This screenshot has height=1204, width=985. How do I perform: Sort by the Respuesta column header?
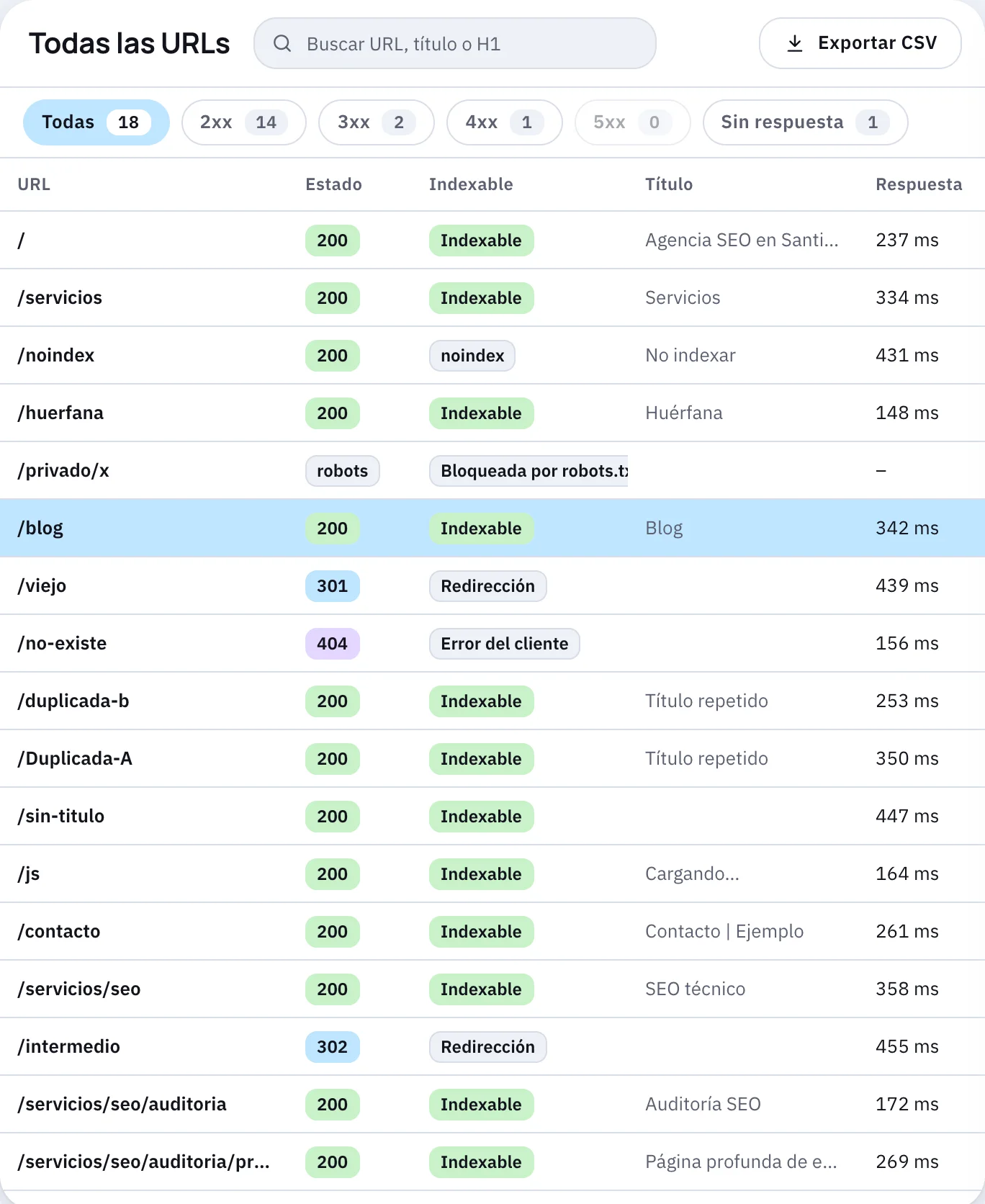click(919, 184)
